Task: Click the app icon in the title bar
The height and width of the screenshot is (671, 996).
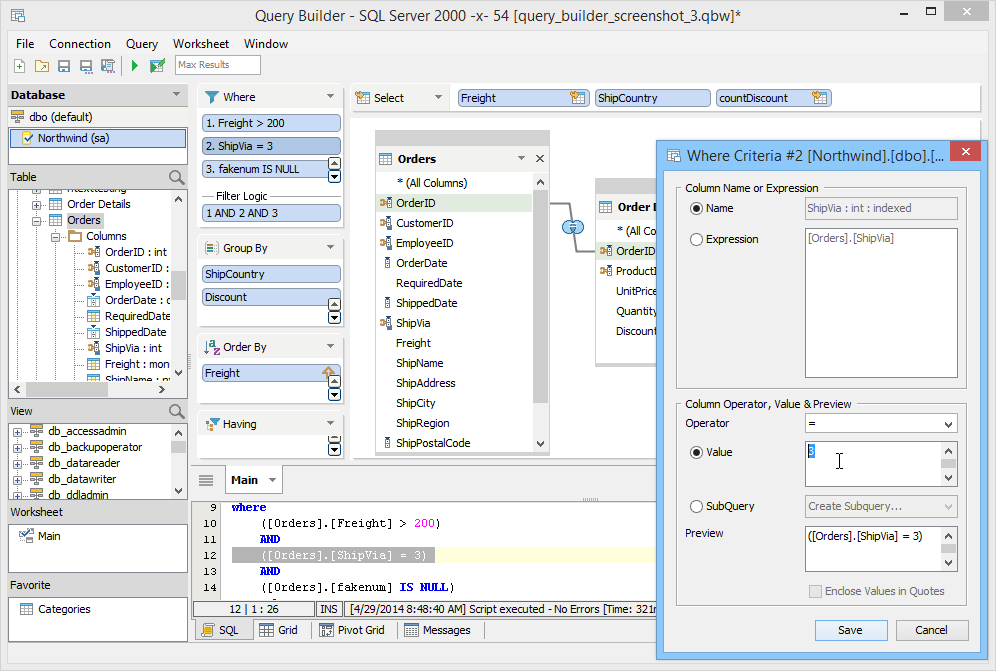Action: click(18, 15)
